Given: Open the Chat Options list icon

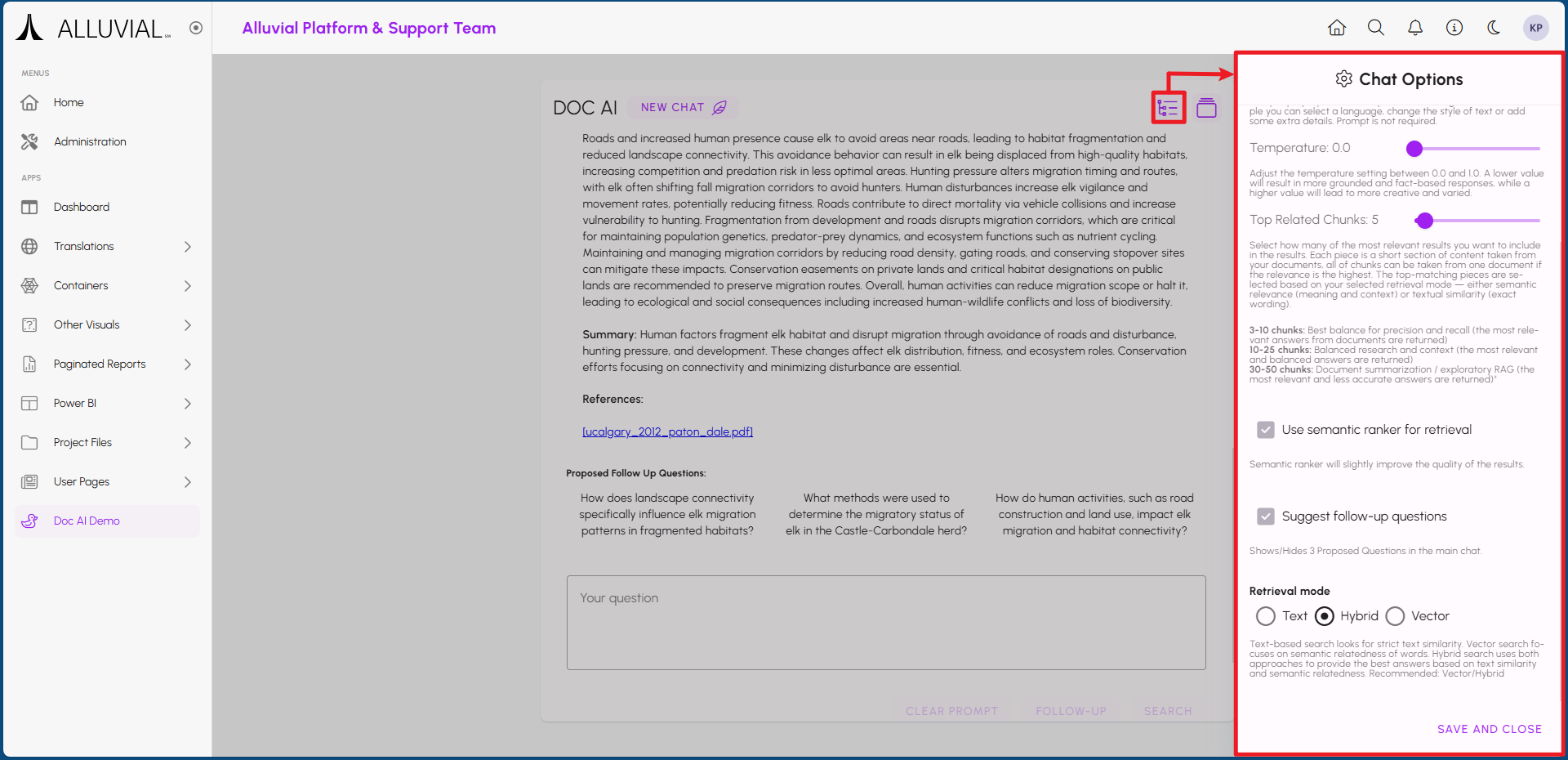Looking at the screenshot, I should [1168, 108].
